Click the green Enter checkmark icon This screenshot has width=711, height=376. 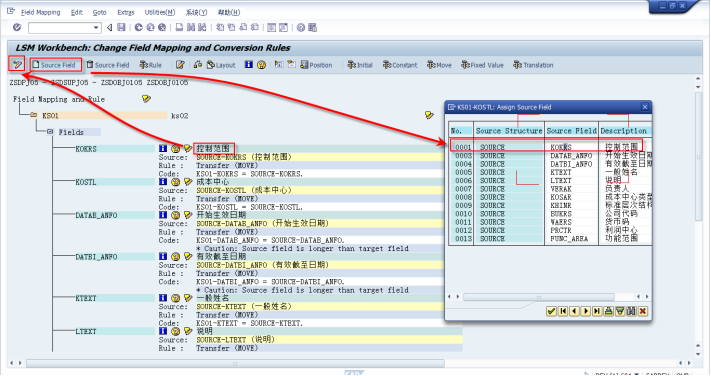pos(17,28)
